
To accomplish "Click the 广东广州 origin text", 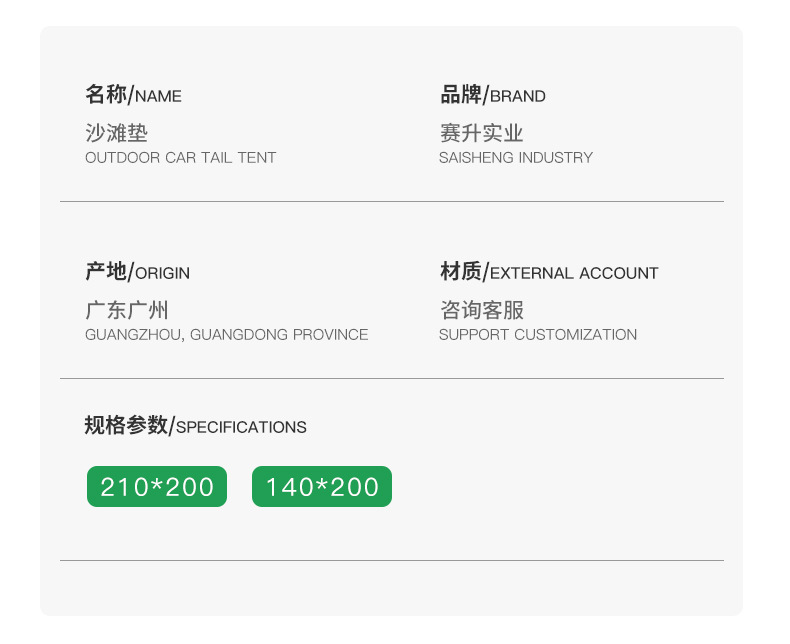I will tap(126, 310).
